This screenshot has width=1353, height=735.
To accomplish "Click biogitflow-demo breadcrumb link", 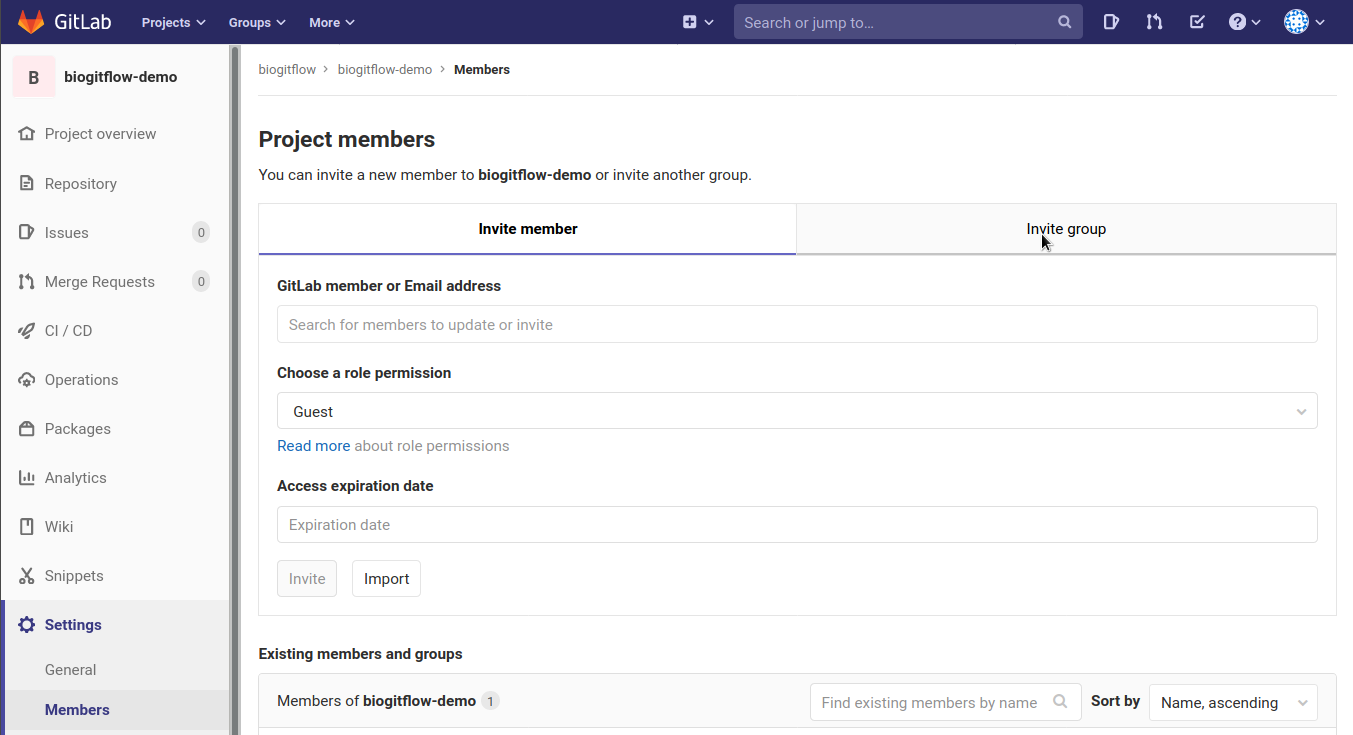I will tap(385, 70).
